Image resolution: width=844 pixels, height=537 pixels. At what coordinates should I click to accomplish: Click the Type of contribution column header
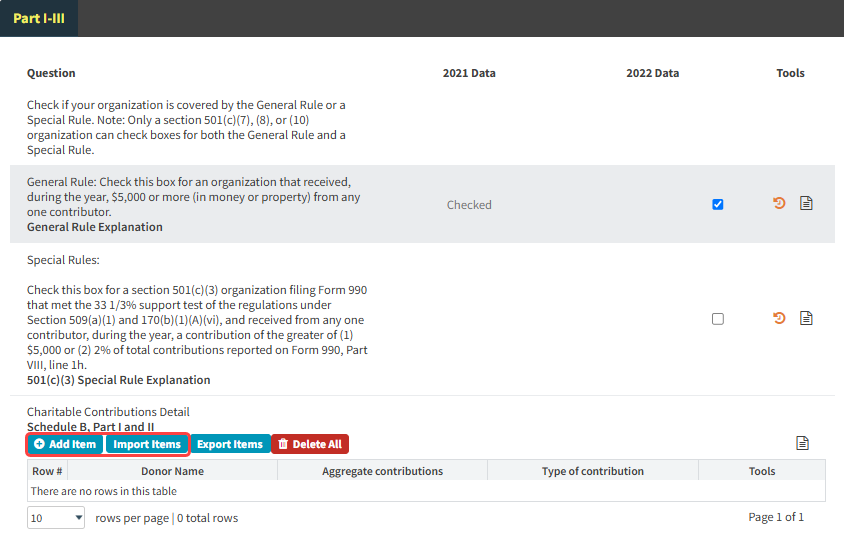pyautogui.click(x=592, y=471)
